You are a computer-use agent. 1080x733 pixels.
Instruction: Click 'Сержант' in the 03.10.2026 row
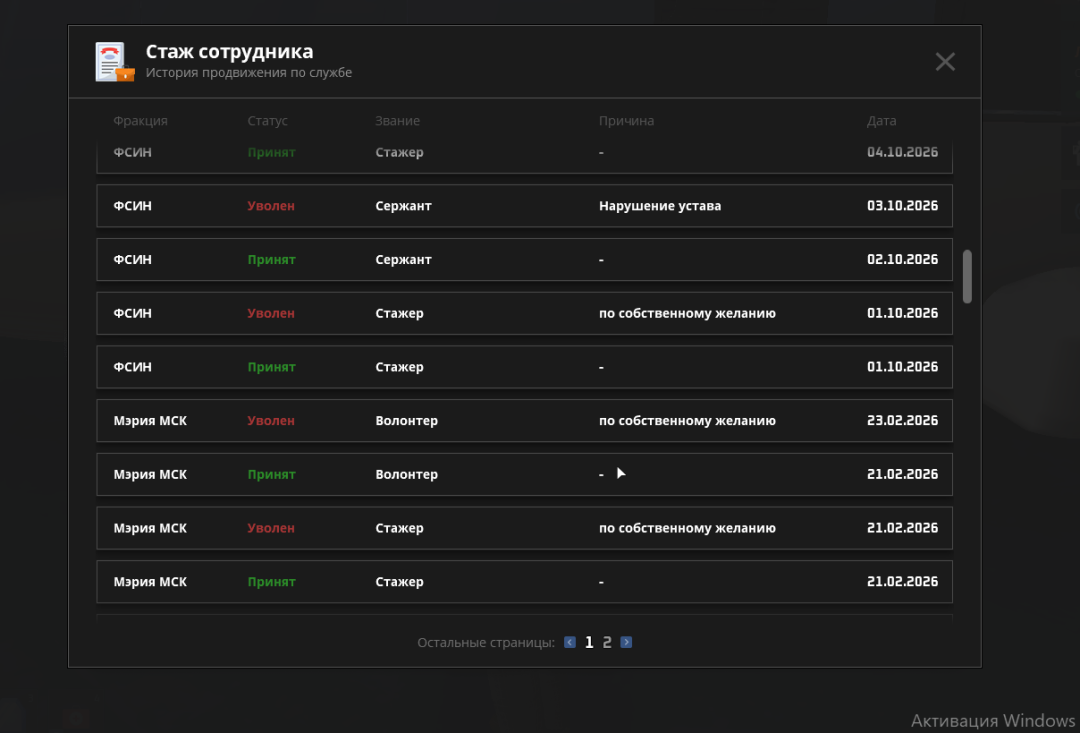point(404,206)
